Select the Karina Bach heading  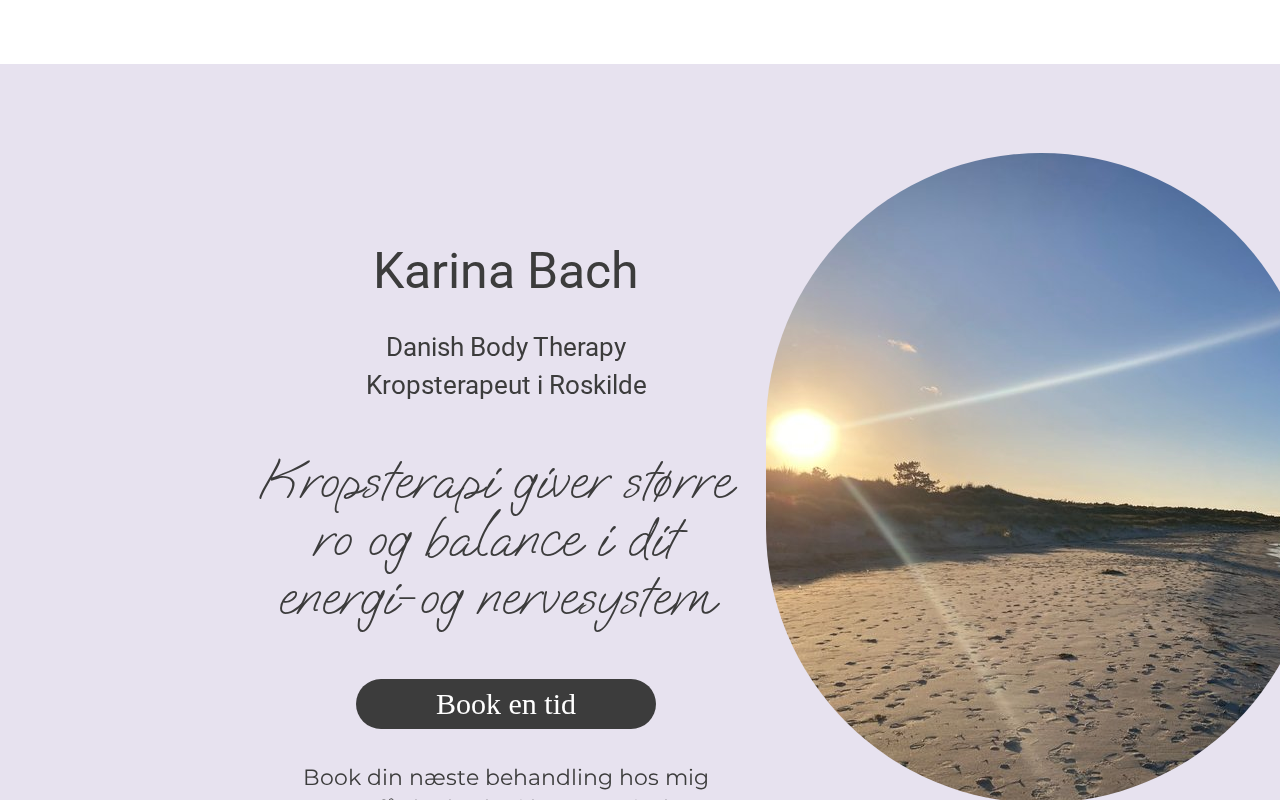coord(506,271)
